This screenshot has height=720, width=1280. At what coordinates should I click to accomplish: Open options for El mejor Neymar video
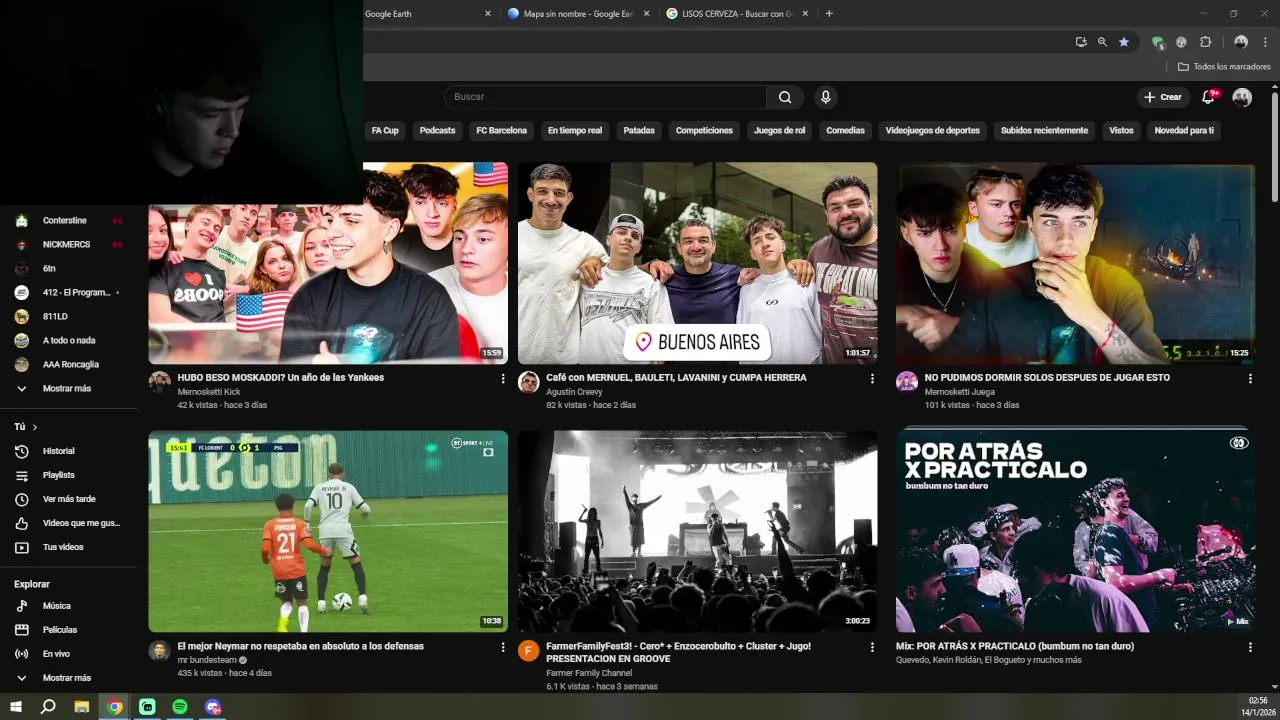pyautogui.click(x=503, y=648)
